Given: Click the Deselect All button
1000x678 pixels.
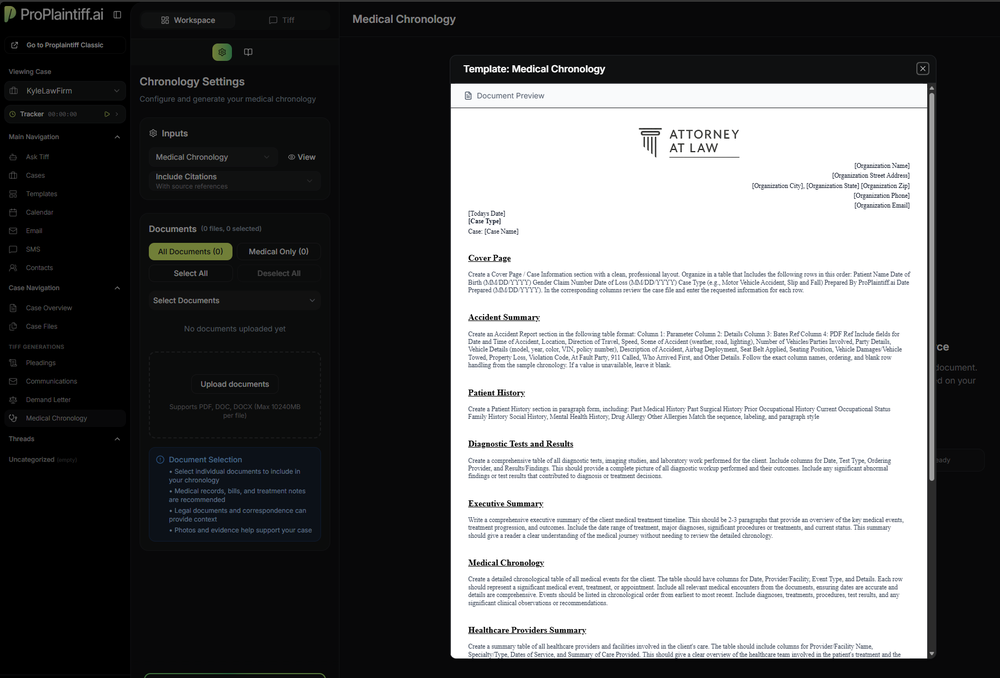Looking at the screenshot, I should [x=279, y=273].
